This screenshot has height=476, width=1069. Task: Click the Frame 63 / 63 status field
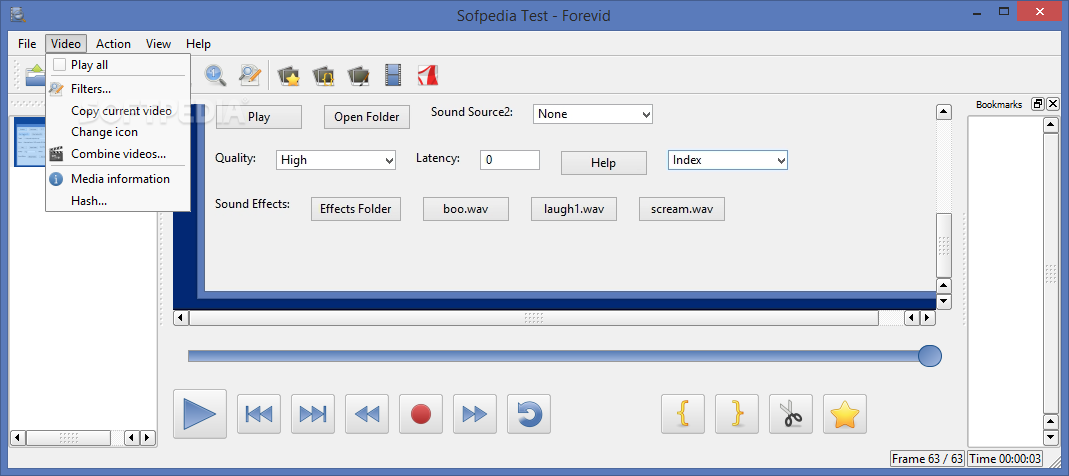pyautogui.click(x=928, y=459)
